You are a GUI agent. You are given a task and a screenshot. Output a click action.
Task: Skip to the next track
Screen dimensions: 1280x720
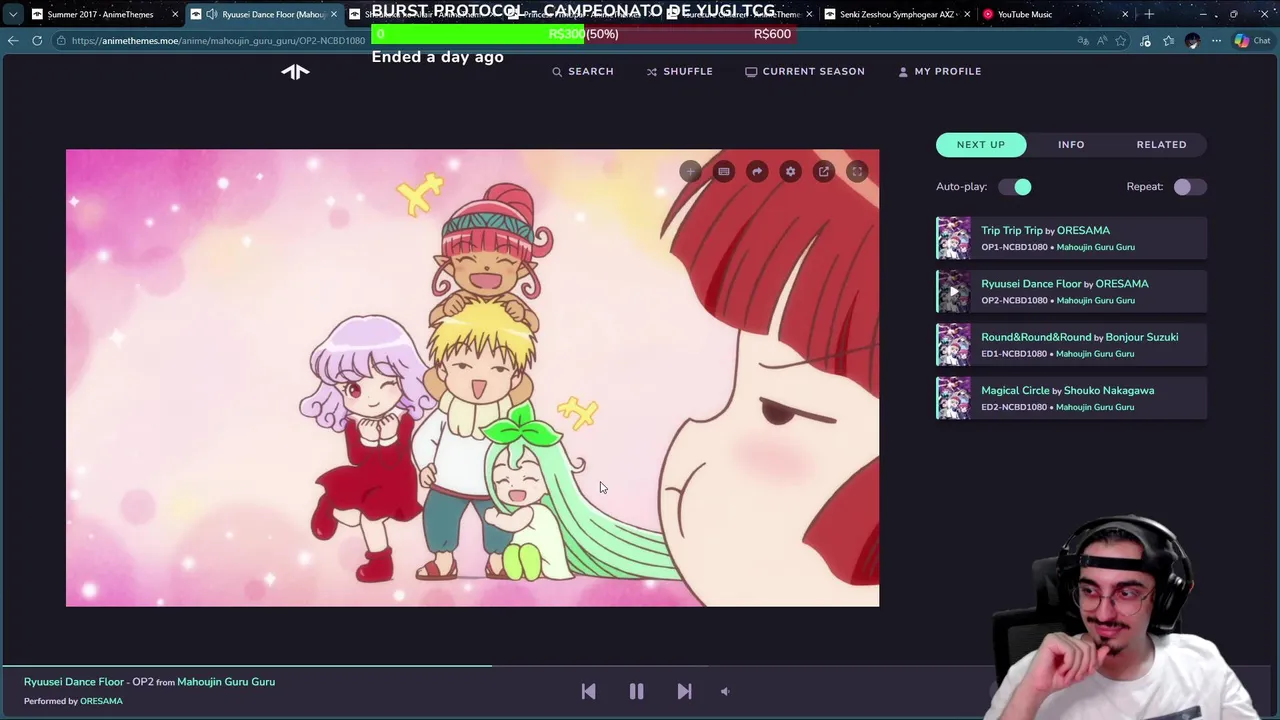pos(684,691)
